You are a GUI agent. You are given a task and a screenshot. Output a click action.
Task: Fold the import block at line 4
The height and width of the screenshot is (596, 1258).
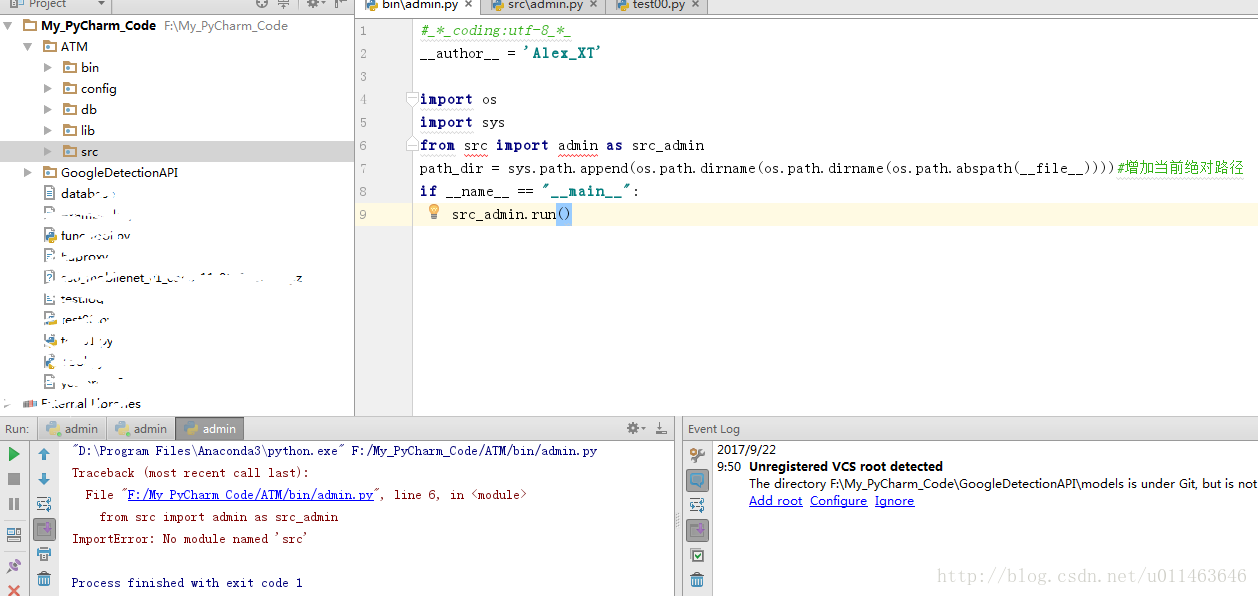412,99
